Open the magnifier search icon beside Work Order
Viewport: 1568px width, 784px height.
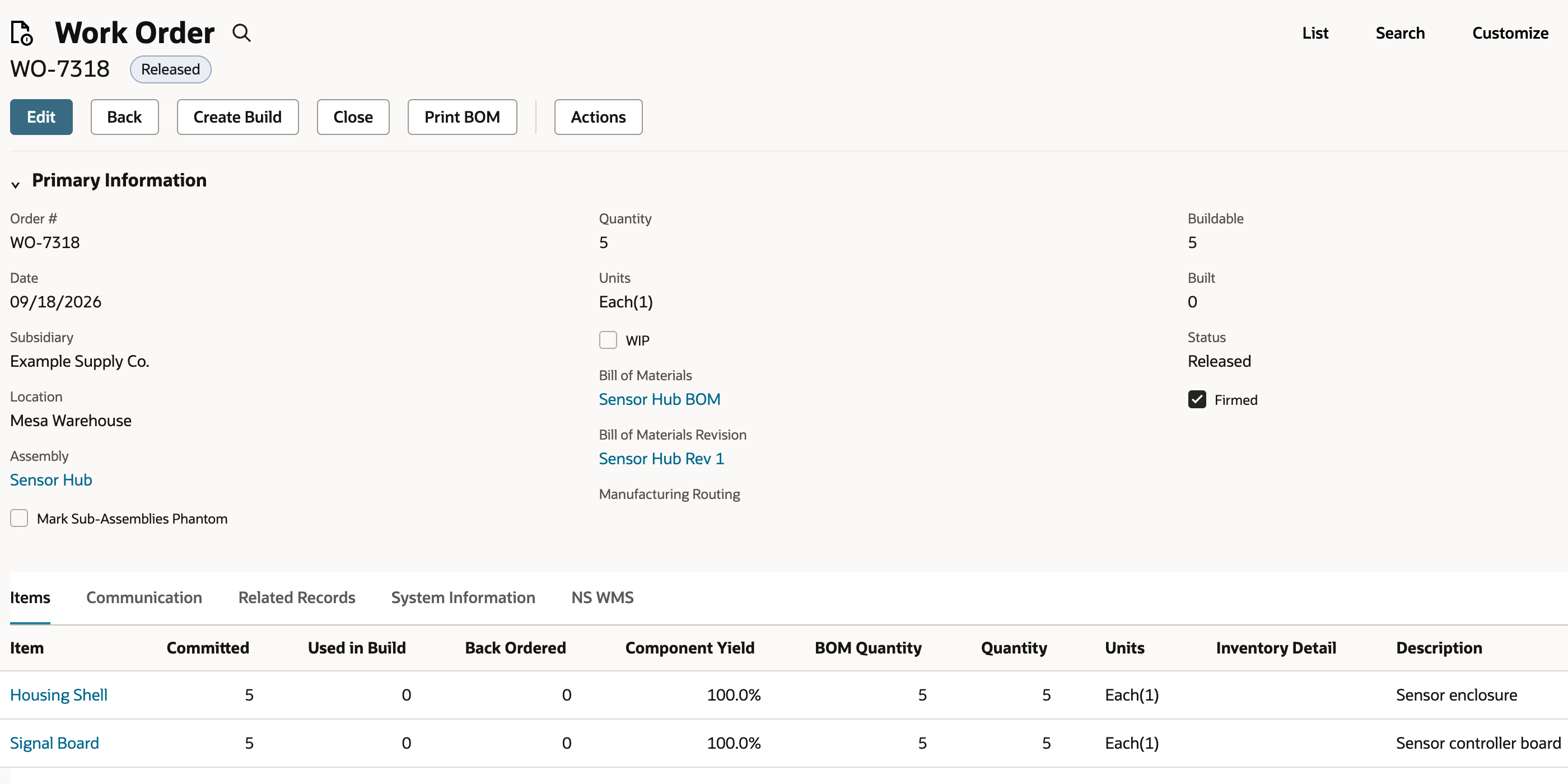[242, 33]
